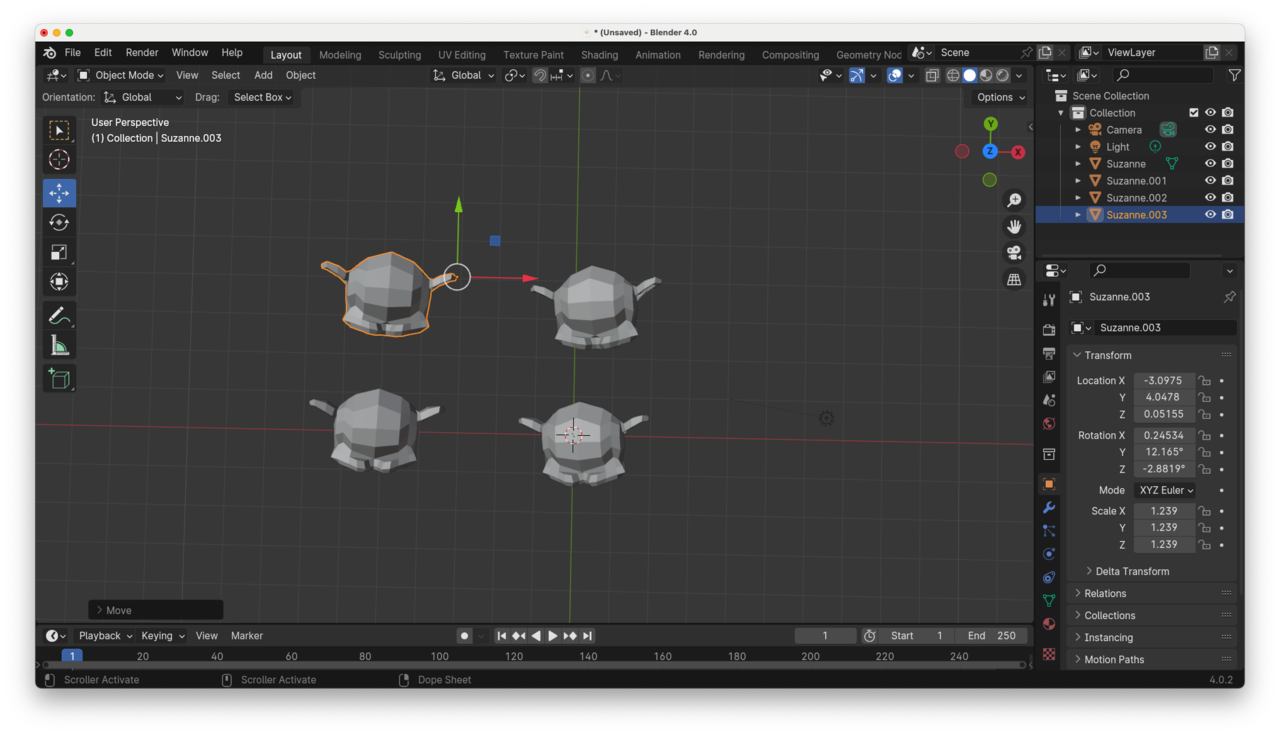Select the Cursor tool

point(59,160)
